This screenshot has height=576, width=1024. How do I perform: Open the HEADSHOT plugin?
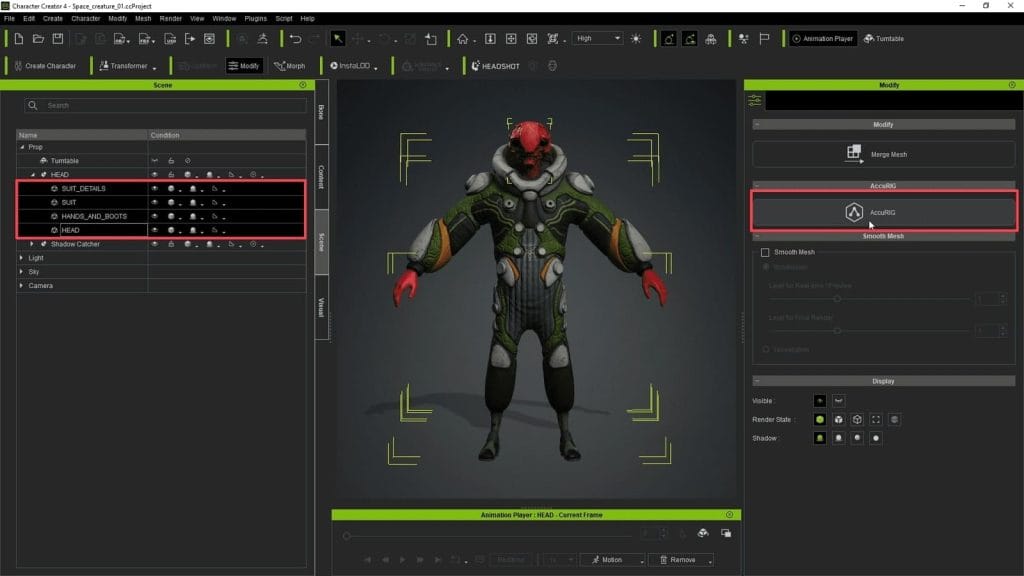(496, 66)
